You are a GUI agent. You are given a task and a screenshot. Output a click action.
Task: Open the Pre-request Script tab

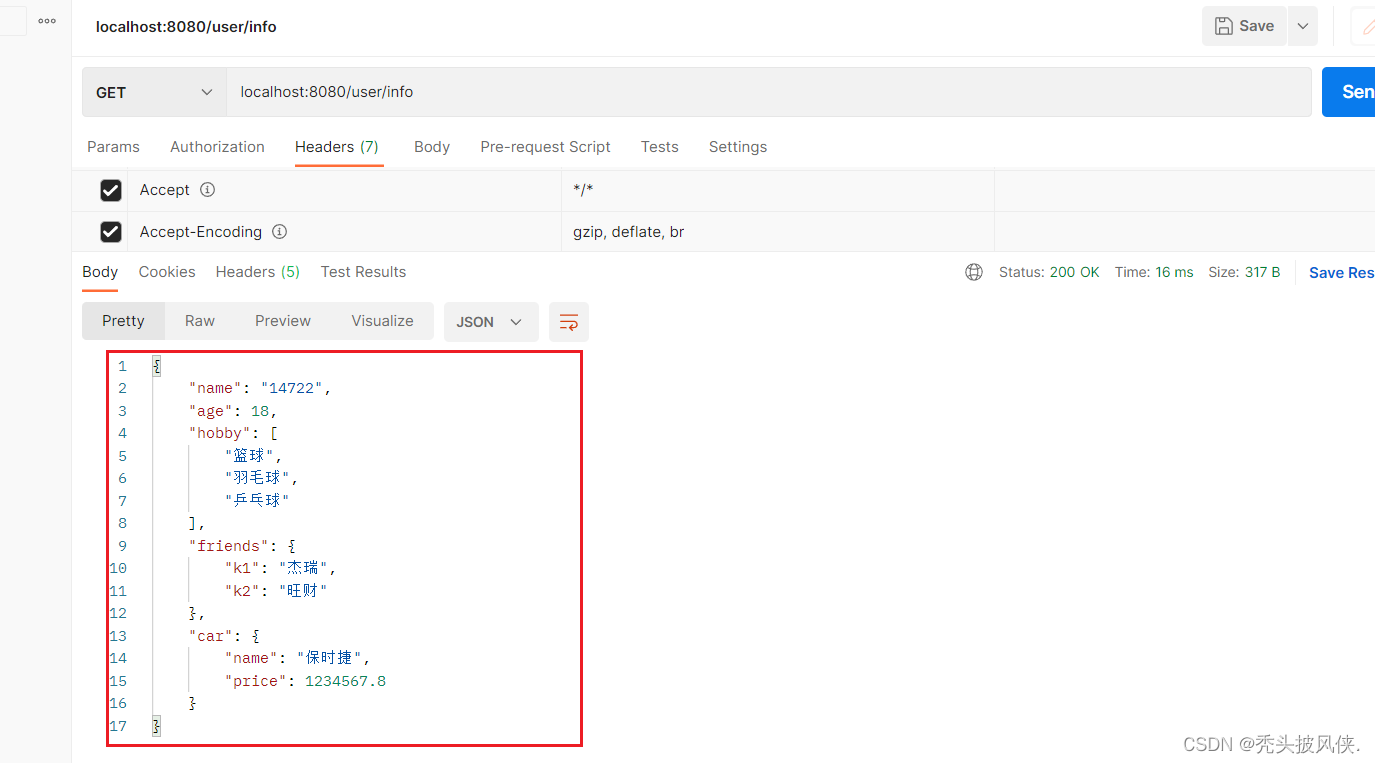[545, 147]
